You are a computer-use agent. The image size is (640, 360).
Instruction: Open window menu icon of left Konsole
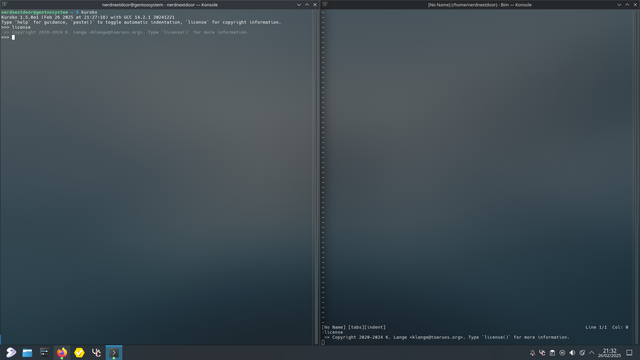tap(4, 4)
